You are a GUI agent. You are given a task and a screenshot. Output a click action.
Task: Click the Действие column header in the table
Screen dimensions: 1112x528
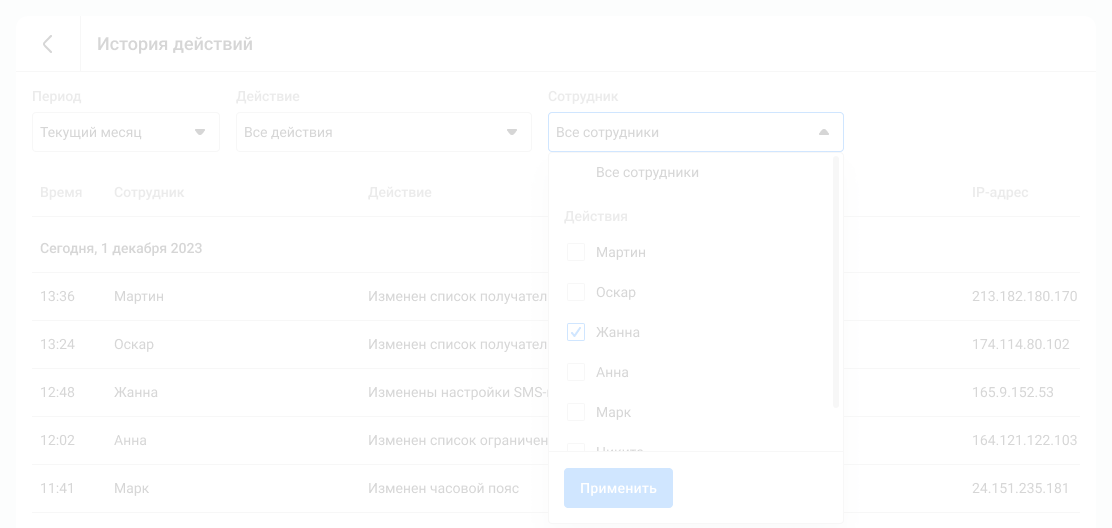[x=399, y=193]
